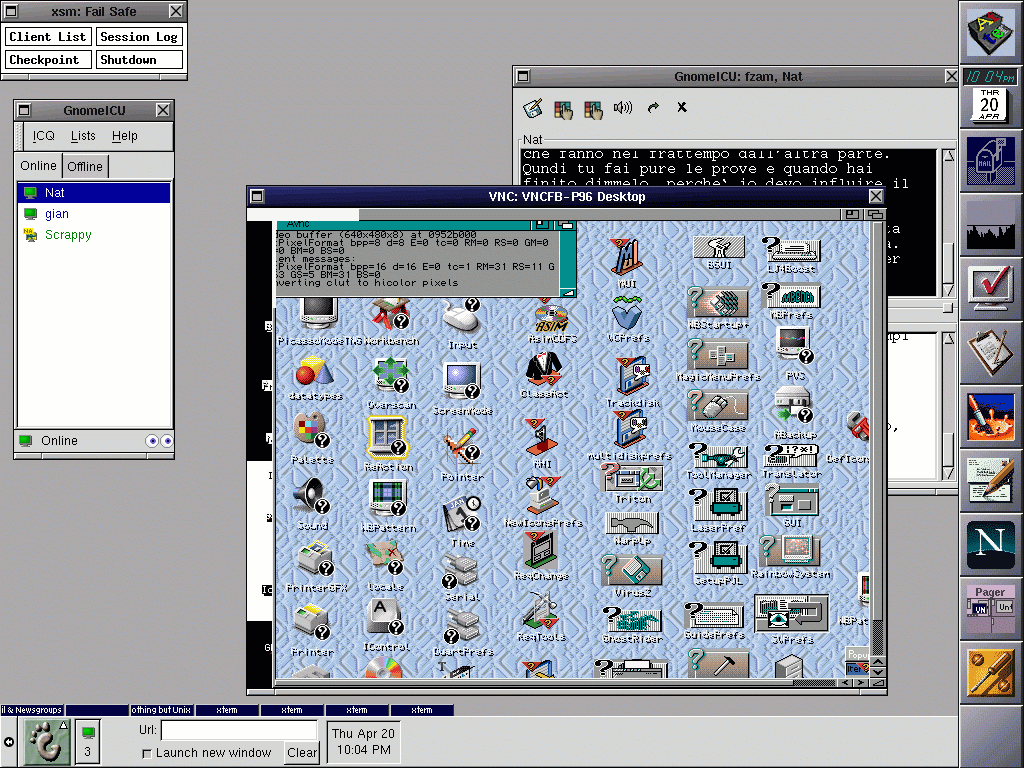Screen dimensions: 1024x768
Task: Select contact Scrappy in the list
Action: coord(68,235)
